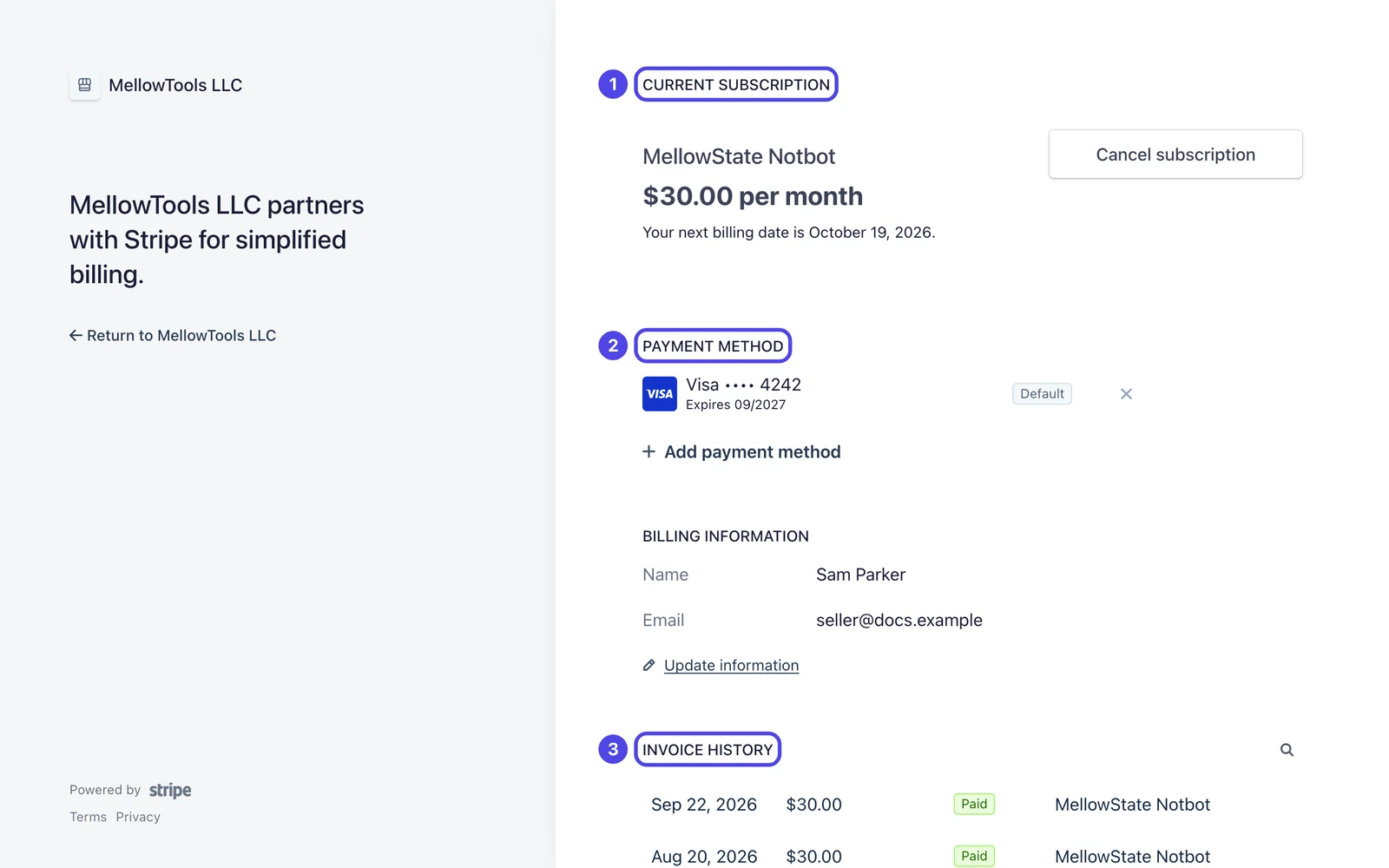Viewport: 1389px width, 868px height.
Task: Click the pencil icon beside Update information
Action: tap(648, 666)
